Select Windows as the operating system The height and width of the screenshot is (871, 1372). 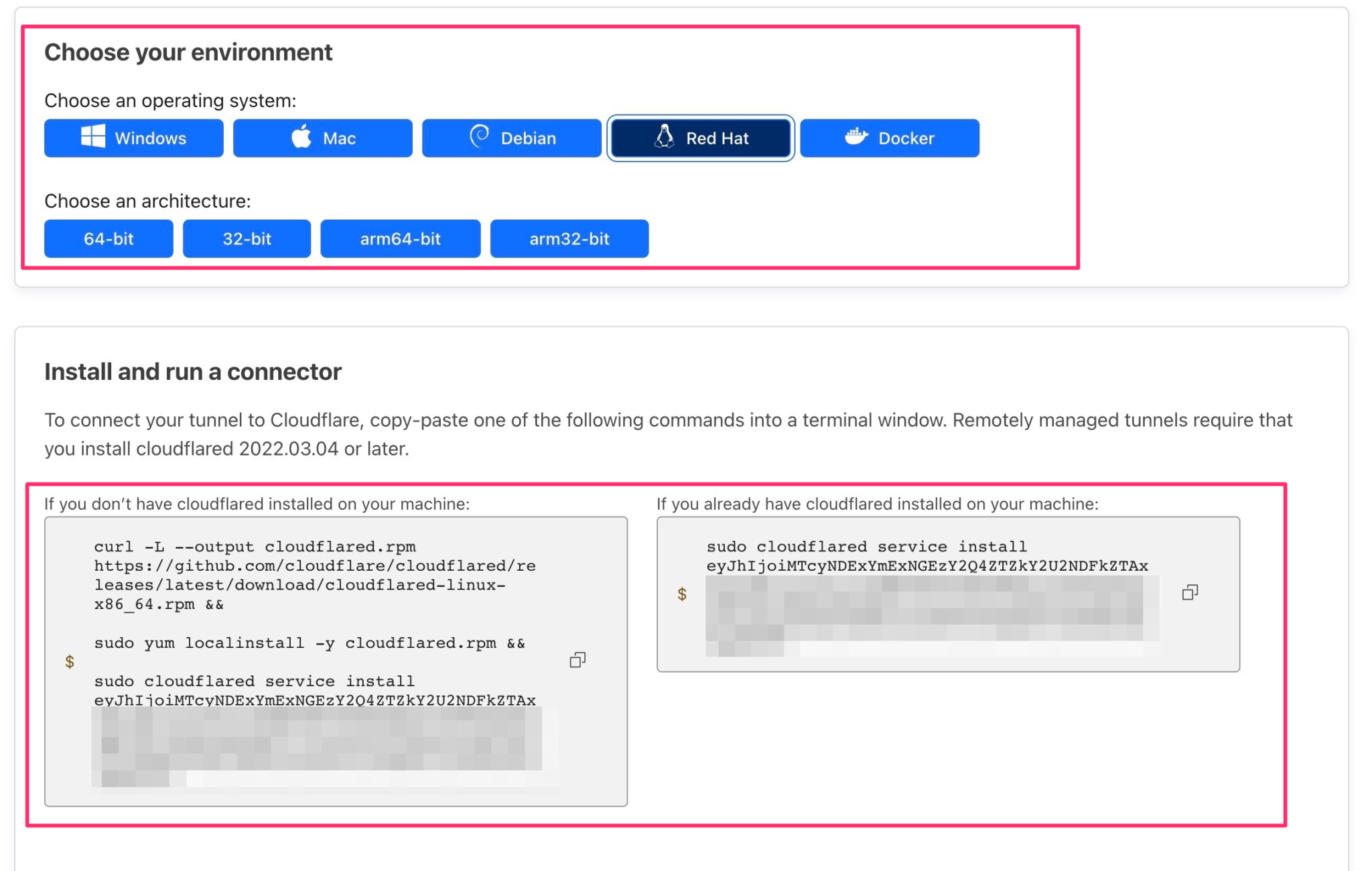tap(133, 137)
